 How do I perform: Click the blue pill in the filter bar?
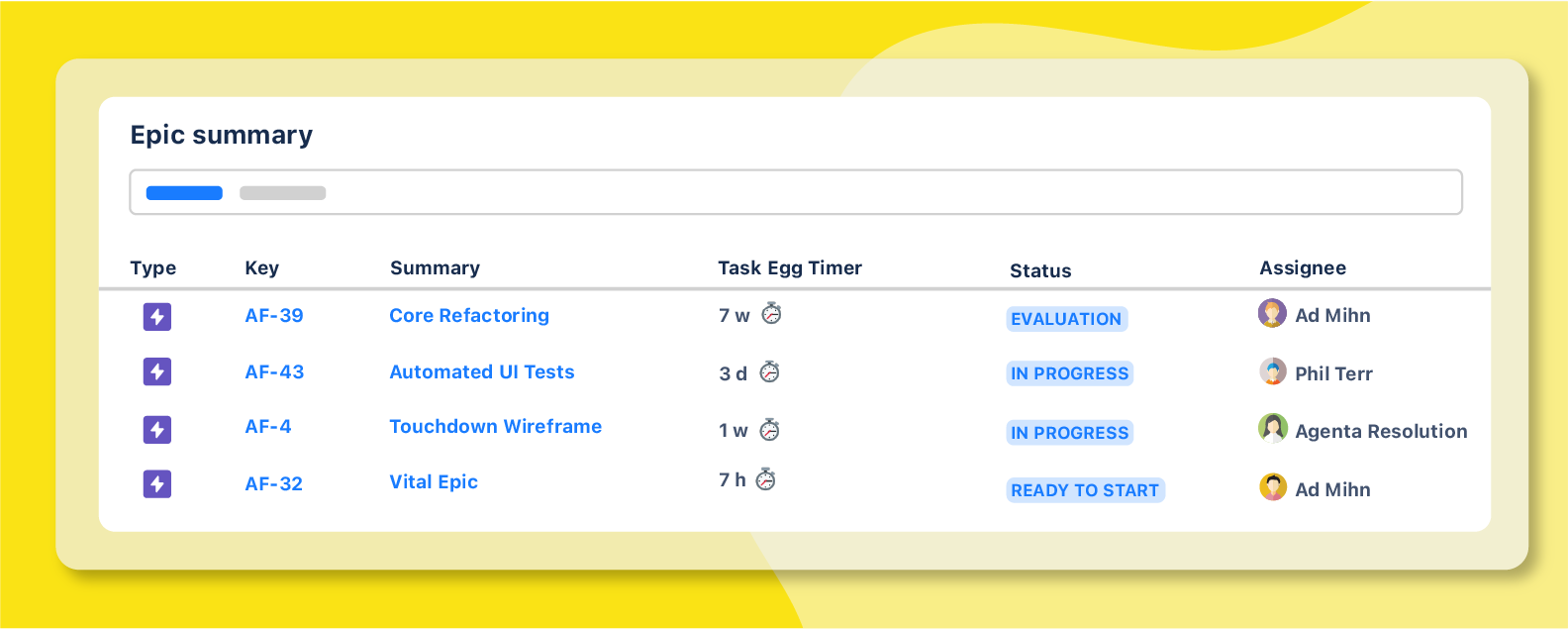(184, 193)
